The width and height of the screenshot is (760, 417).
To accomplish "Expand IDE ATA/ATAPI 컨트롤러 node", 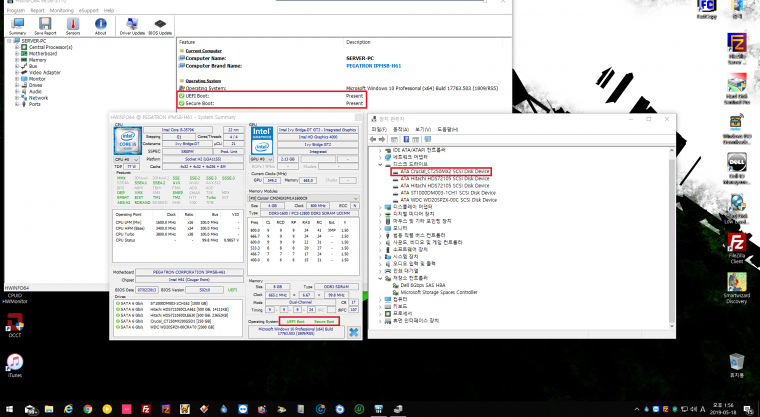I will click(380, 150).
